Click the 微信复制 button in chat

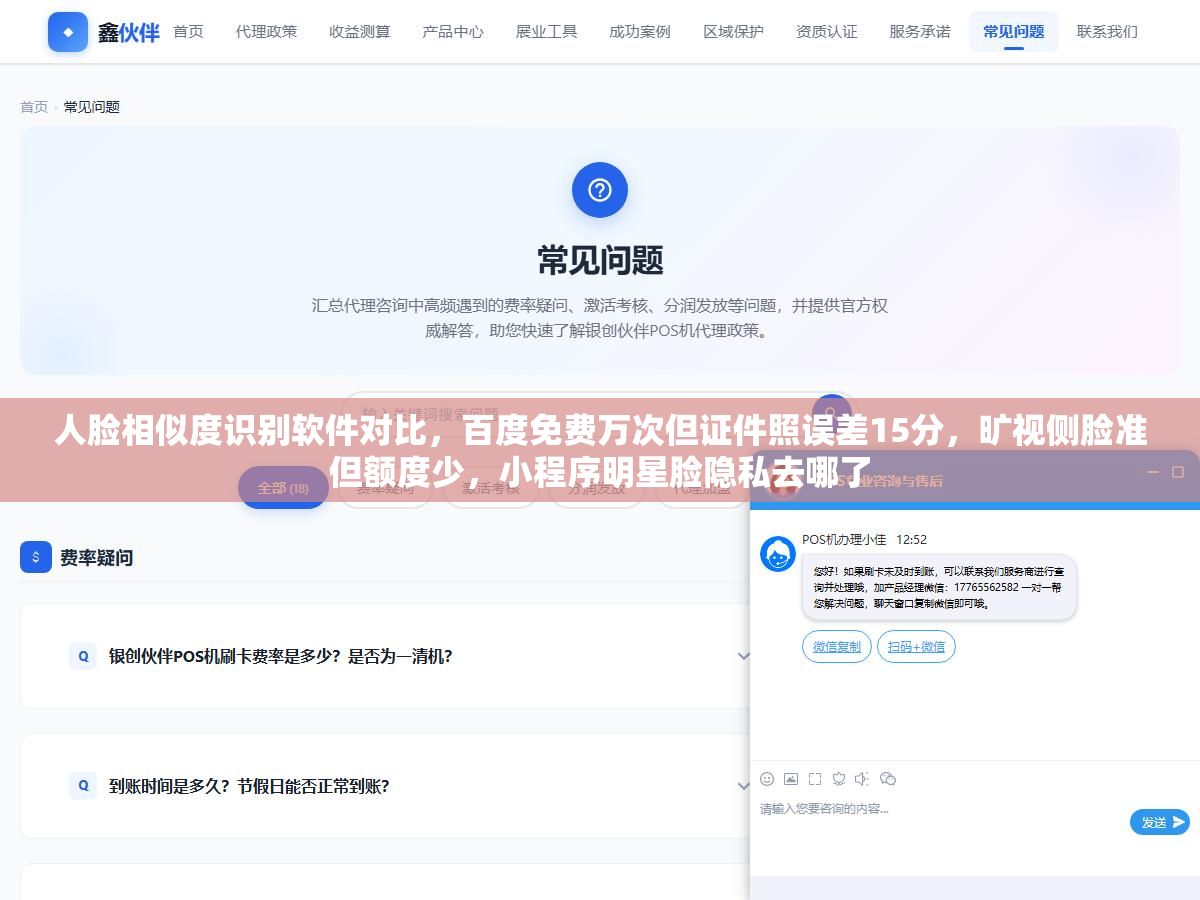[x=837, y=646]
